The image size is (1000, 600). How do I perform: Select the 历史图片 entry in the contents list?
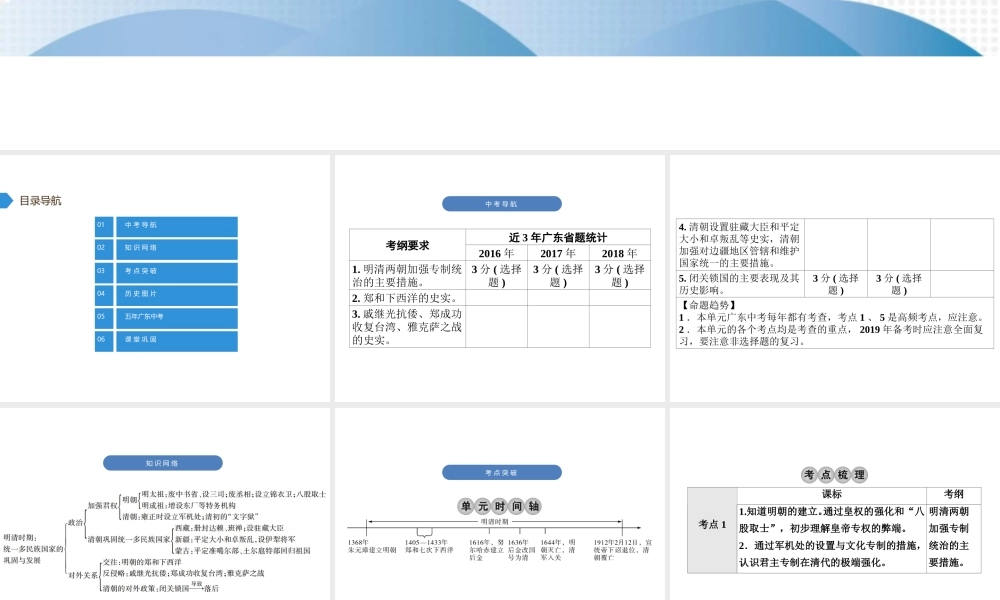[x=177, y=295]
